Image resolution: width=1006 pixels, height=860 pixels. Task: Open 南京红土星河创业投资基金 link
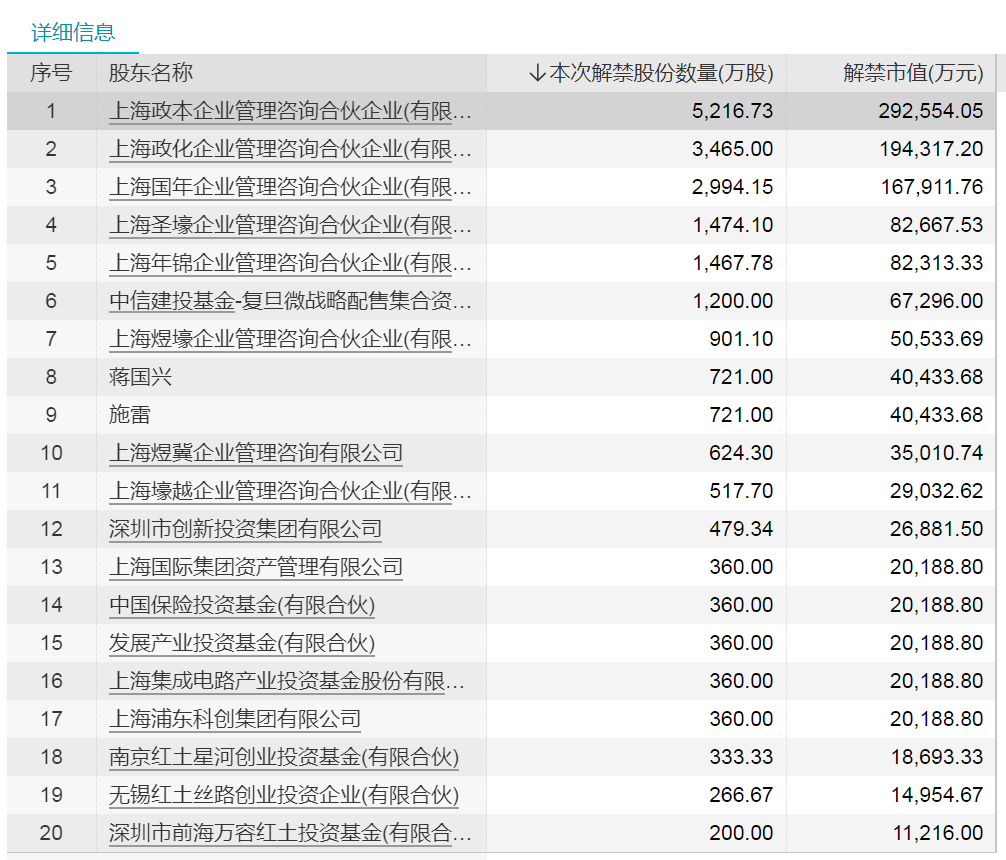(284, 757)
